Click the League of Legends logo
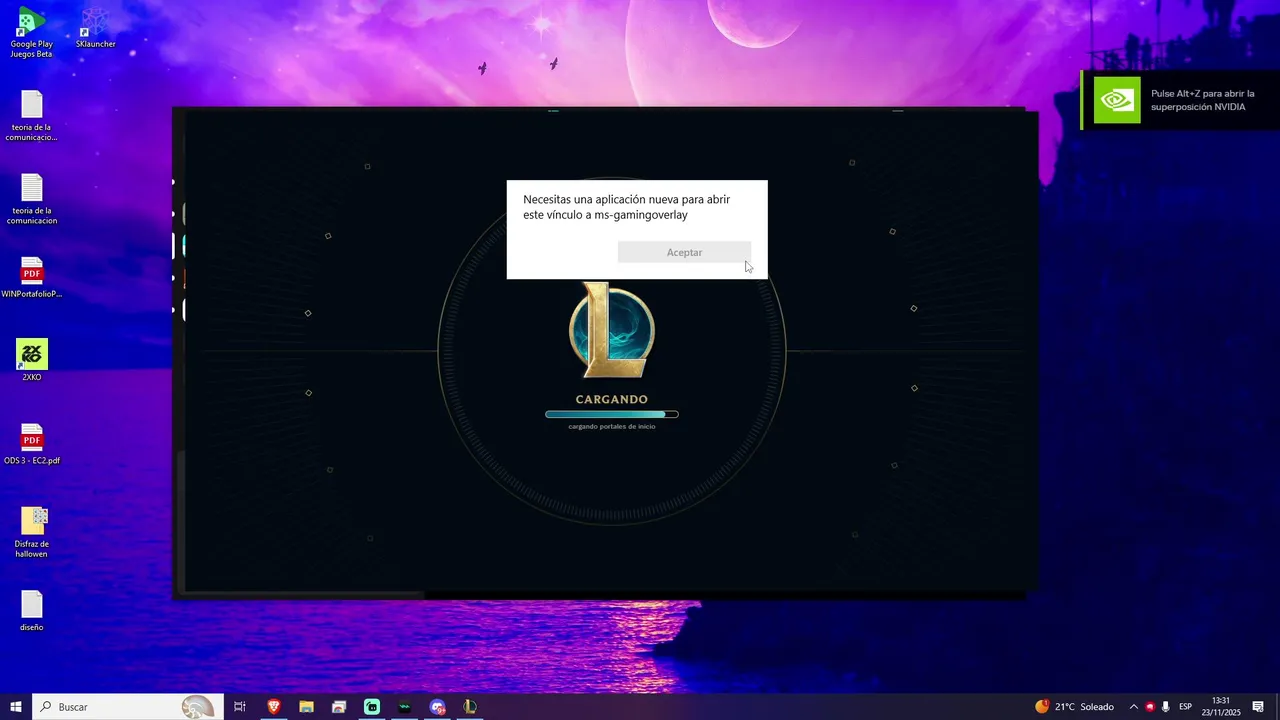 612,331
